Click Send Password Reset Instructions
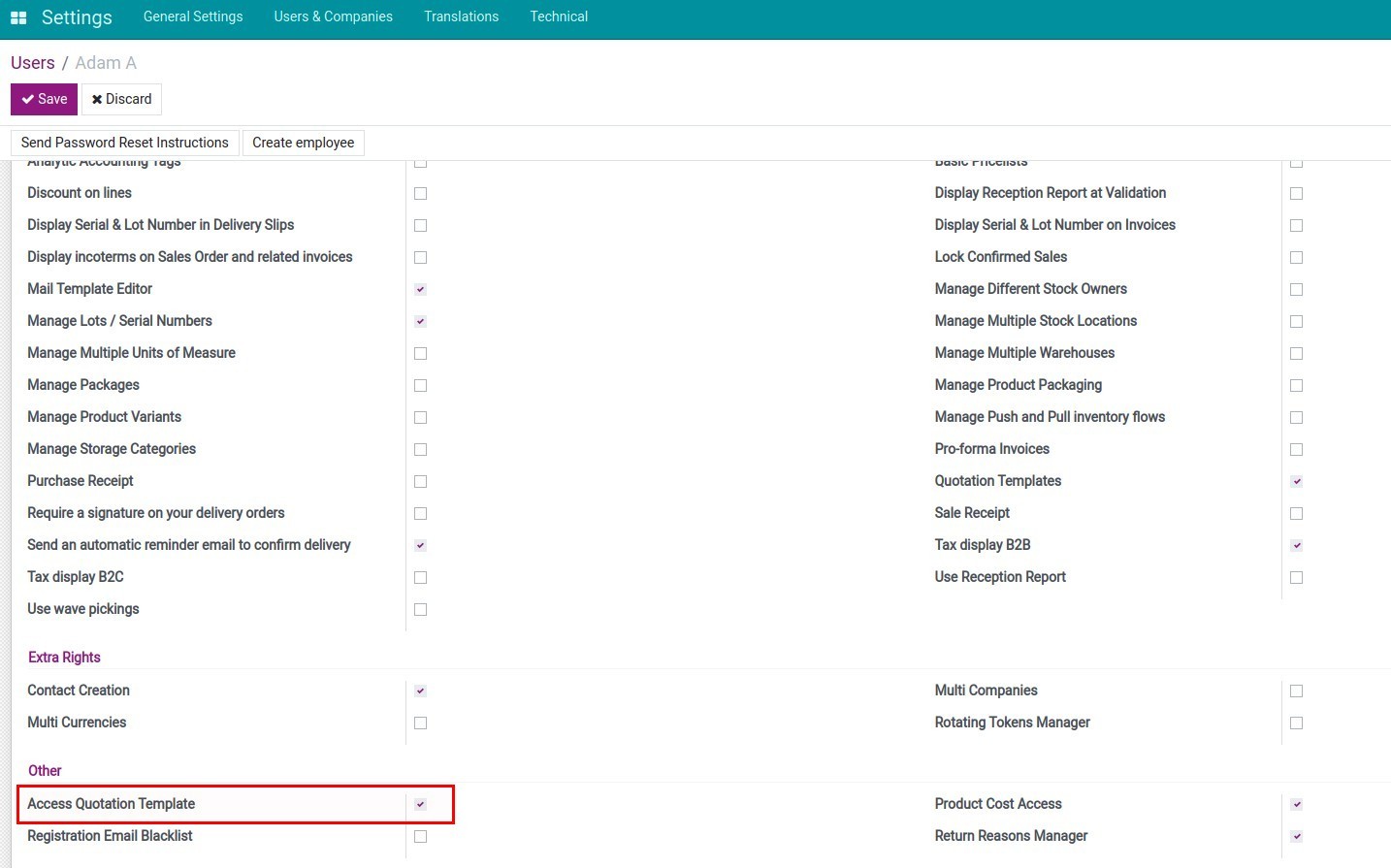Screen dimensions: 1391x868 tap(124, 143)
